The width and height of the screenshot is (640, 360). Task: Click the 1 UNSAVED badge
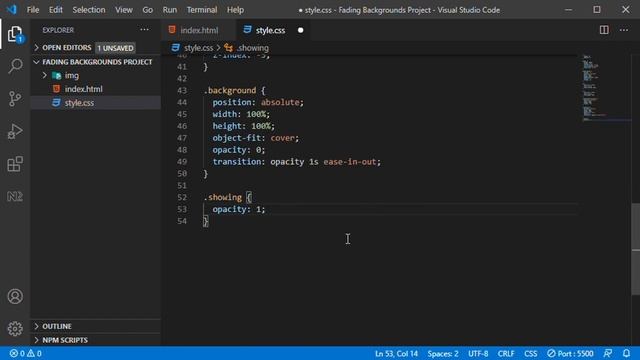point(116,48)
